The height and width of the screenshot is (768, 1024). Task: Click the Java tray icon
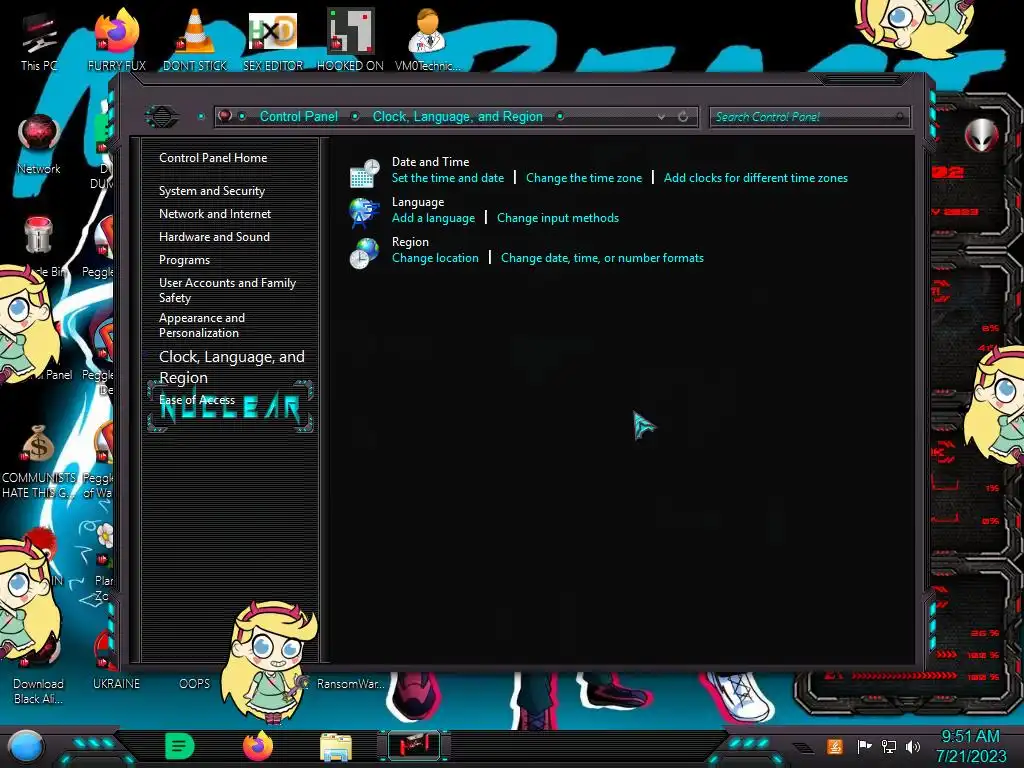tap(835, 746)
